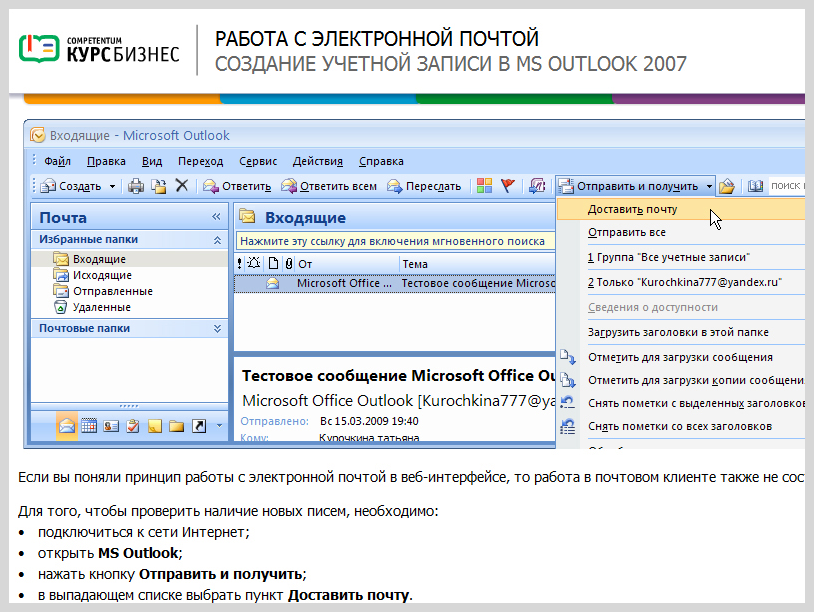Image resolution: width=814 pixels, height=612 pixels.
Task: Sort by importance exclamation column header
Action: [239, 264]
